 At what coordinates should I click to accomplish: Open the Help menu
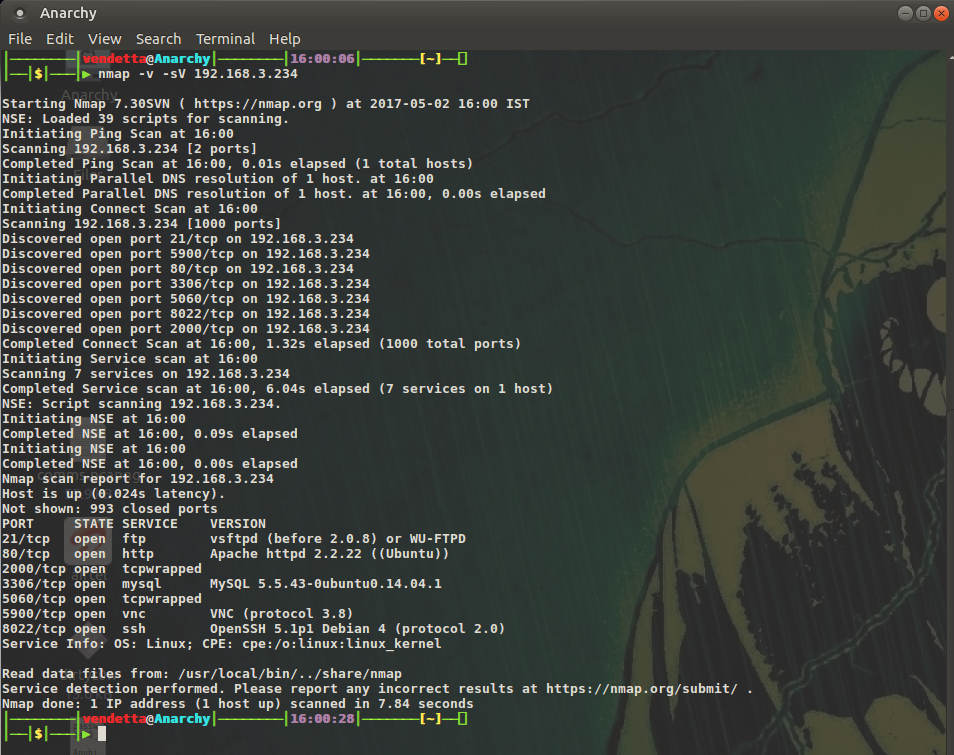tap(285, 39)
